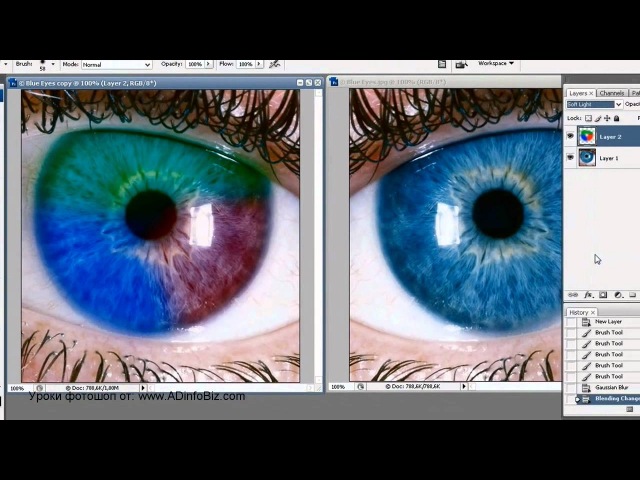Click Doc size info in Blue Eyes copy status bar

[x=92, y=388]
